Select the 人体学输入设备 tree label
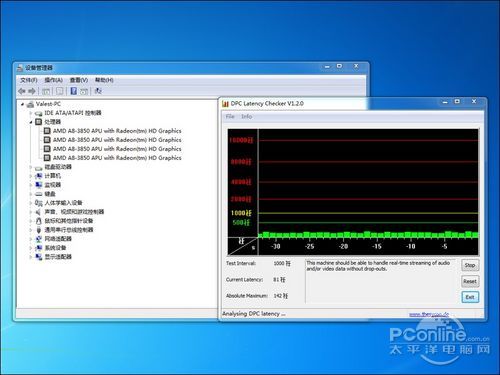 (63, 203)
